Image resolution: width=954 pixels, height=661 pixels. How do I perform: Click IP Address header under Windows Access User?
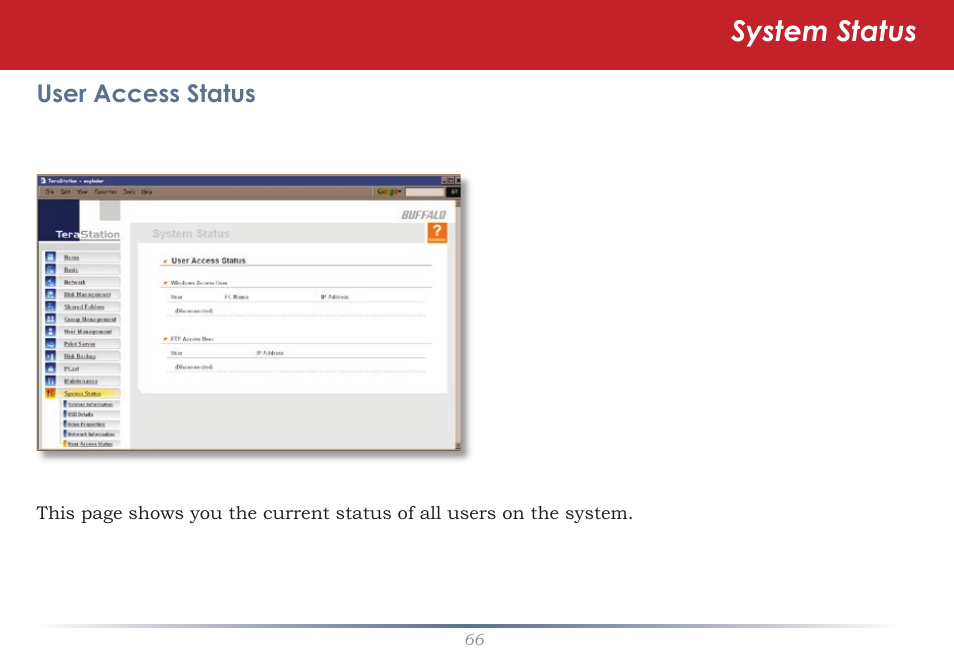pyautogui.click(x=335, y=297)
